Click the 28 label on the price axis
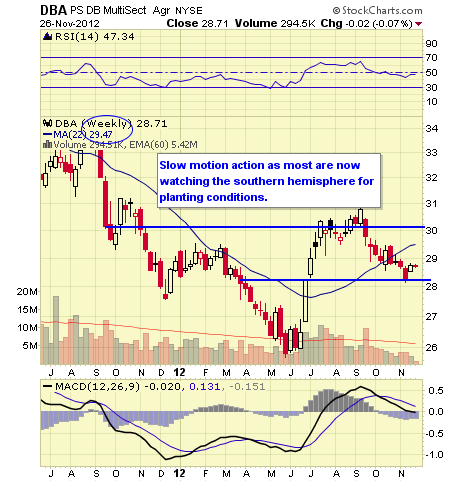The image size is (460, 482). (431, 286)
